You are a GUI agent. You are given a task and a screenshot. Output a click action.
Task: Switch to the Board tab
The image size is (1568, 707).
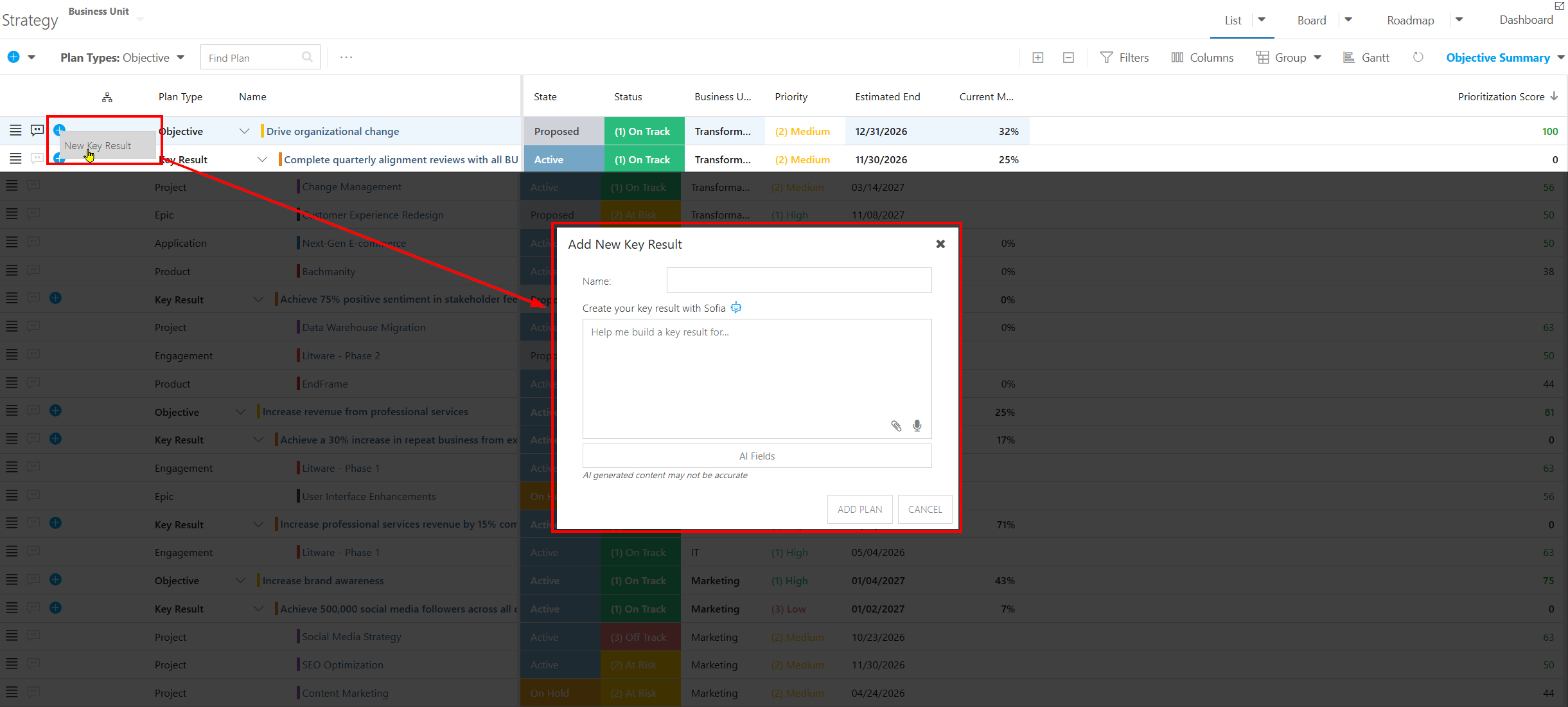1312,21
